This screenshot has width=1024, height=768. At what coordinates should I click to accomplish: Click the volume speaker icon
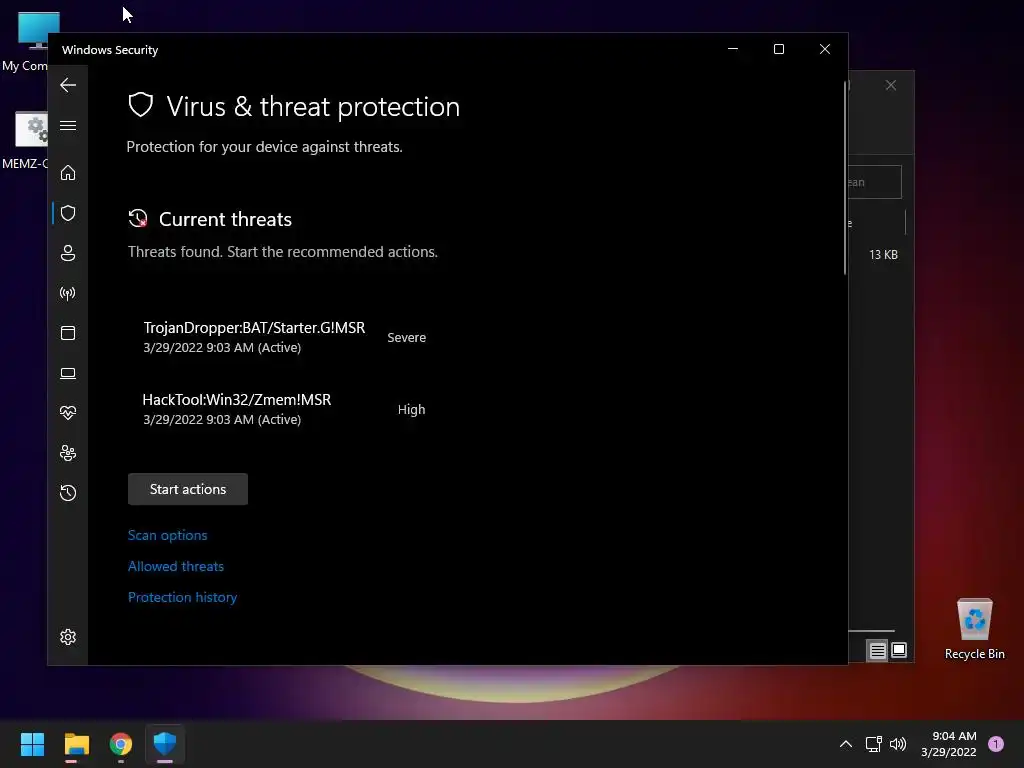click(x=898, y=744)
